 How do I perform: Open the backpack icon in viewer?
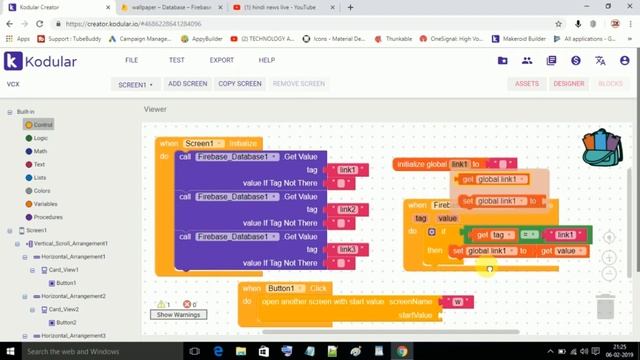click(x=602, y=148)
